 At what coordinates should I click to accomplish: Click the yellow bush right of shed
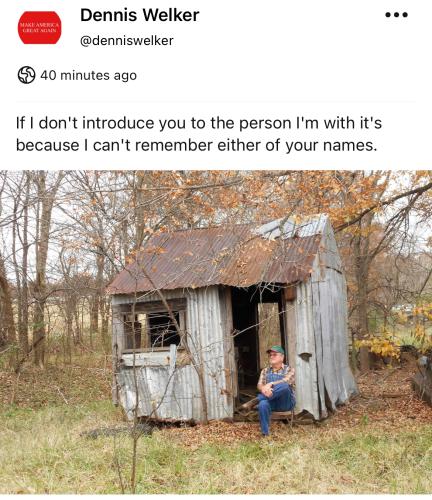[380, 347]
